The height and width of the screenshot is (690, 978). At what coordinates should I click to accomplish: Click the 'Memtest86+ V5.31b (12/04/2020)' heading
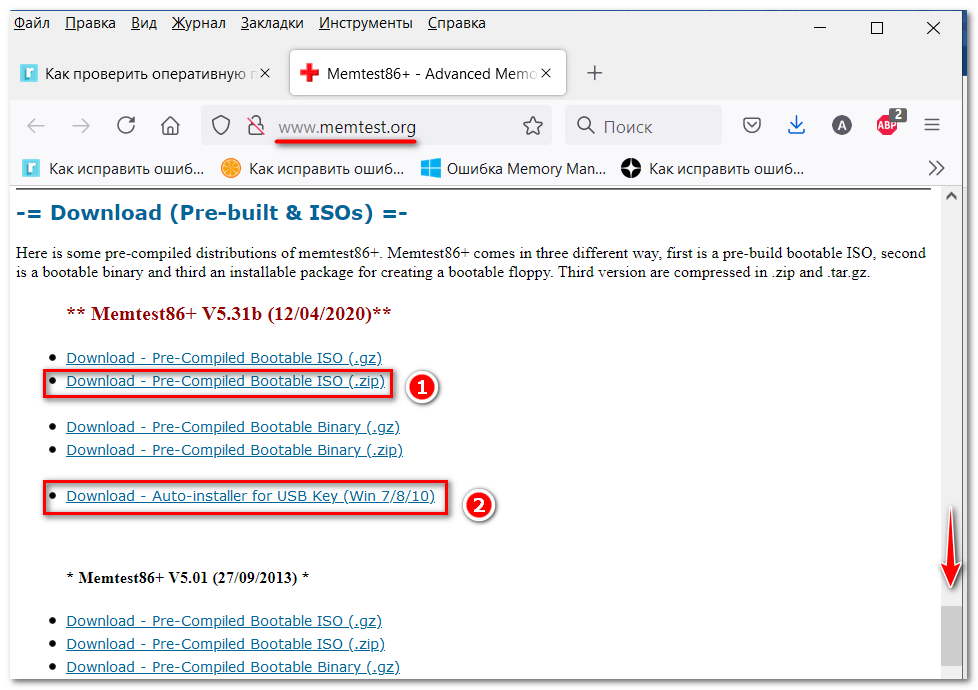click(228, 313)
